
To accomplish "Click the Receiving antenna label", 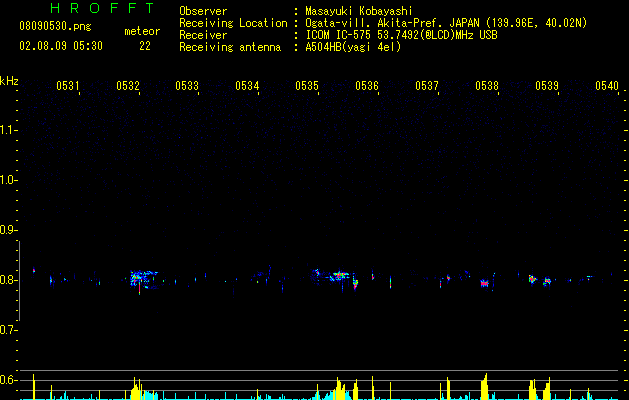I will pyautogui.click(x=230, y=47).
